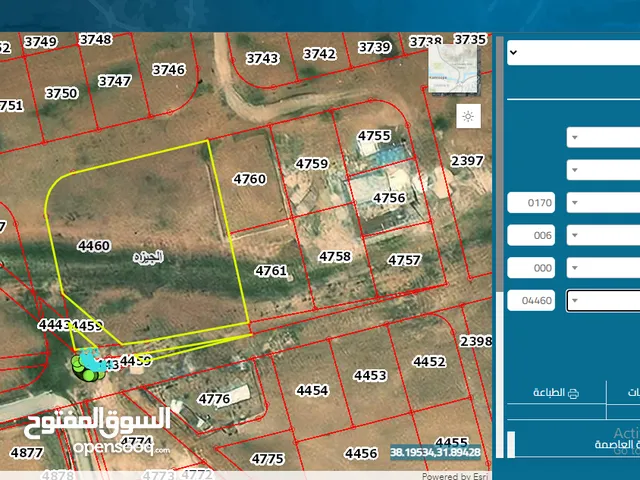Open the dropdown beside the 000 field

coord(603,268)
